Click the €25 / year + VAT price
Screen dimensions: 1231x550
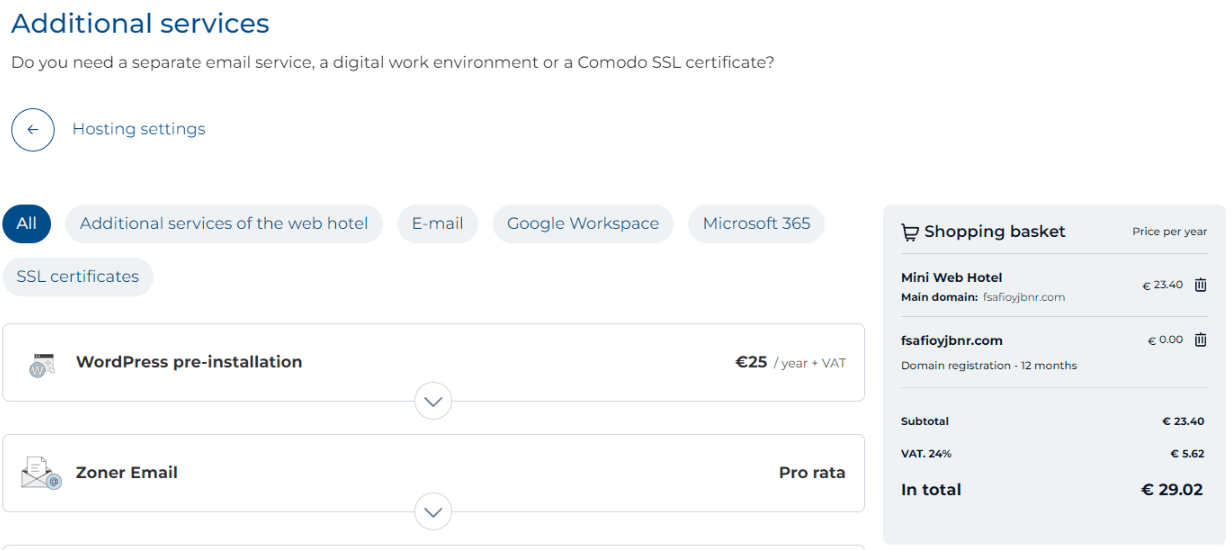pos(791,362)
